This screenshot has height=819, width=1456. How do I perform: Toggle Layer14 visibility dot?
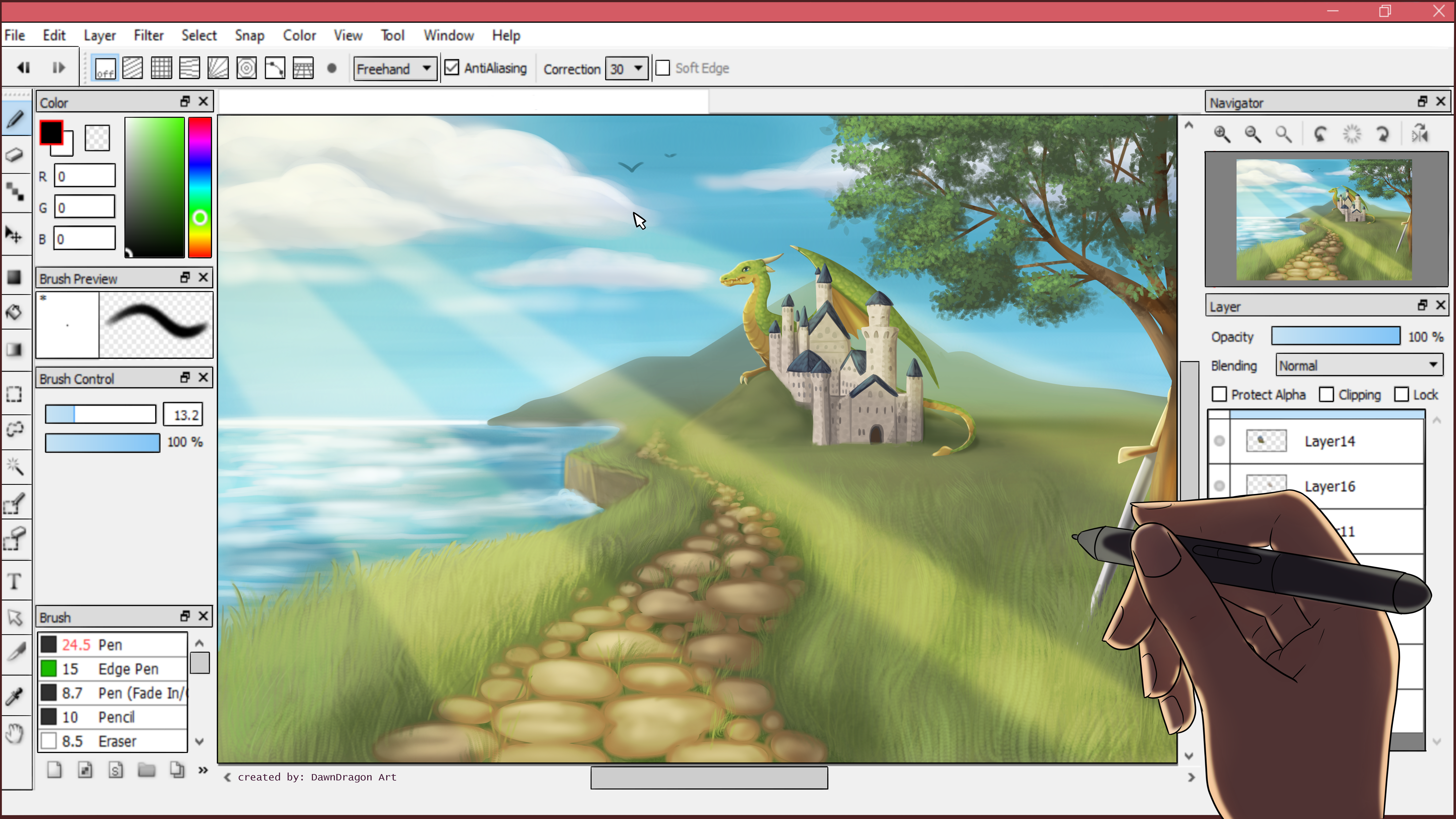1219,441
